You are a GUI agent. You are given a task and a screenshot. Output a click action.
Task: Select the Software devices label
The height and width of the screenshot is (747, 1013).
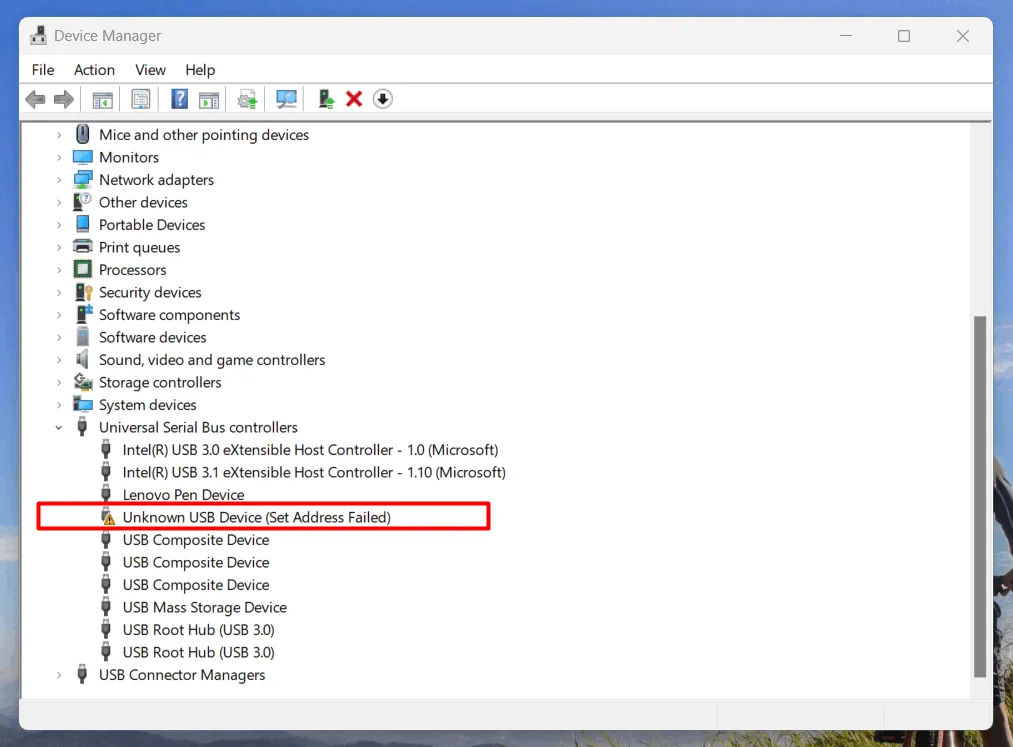tap(152, 337)
